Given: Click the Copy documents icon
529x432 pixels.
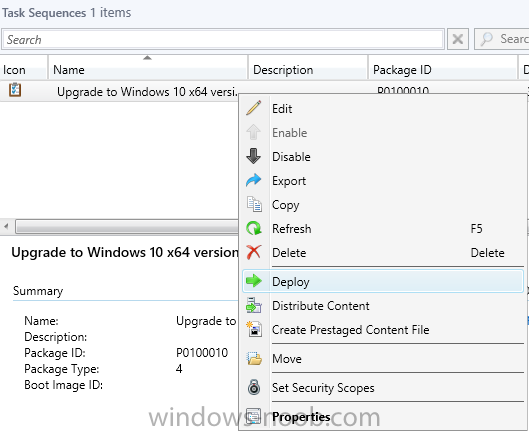Looking at the screenshot, I should pos(254,204).
